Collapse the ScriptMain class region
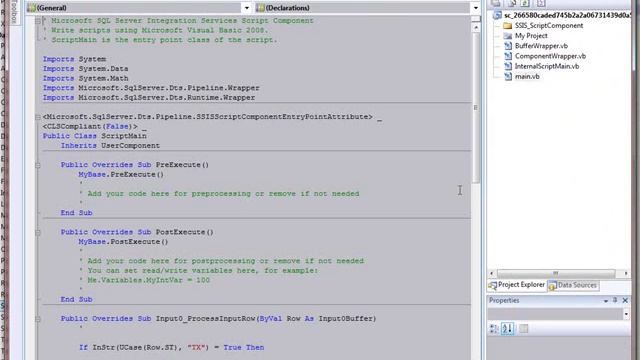This screenshot has width=640, height=360. (38, 117)
